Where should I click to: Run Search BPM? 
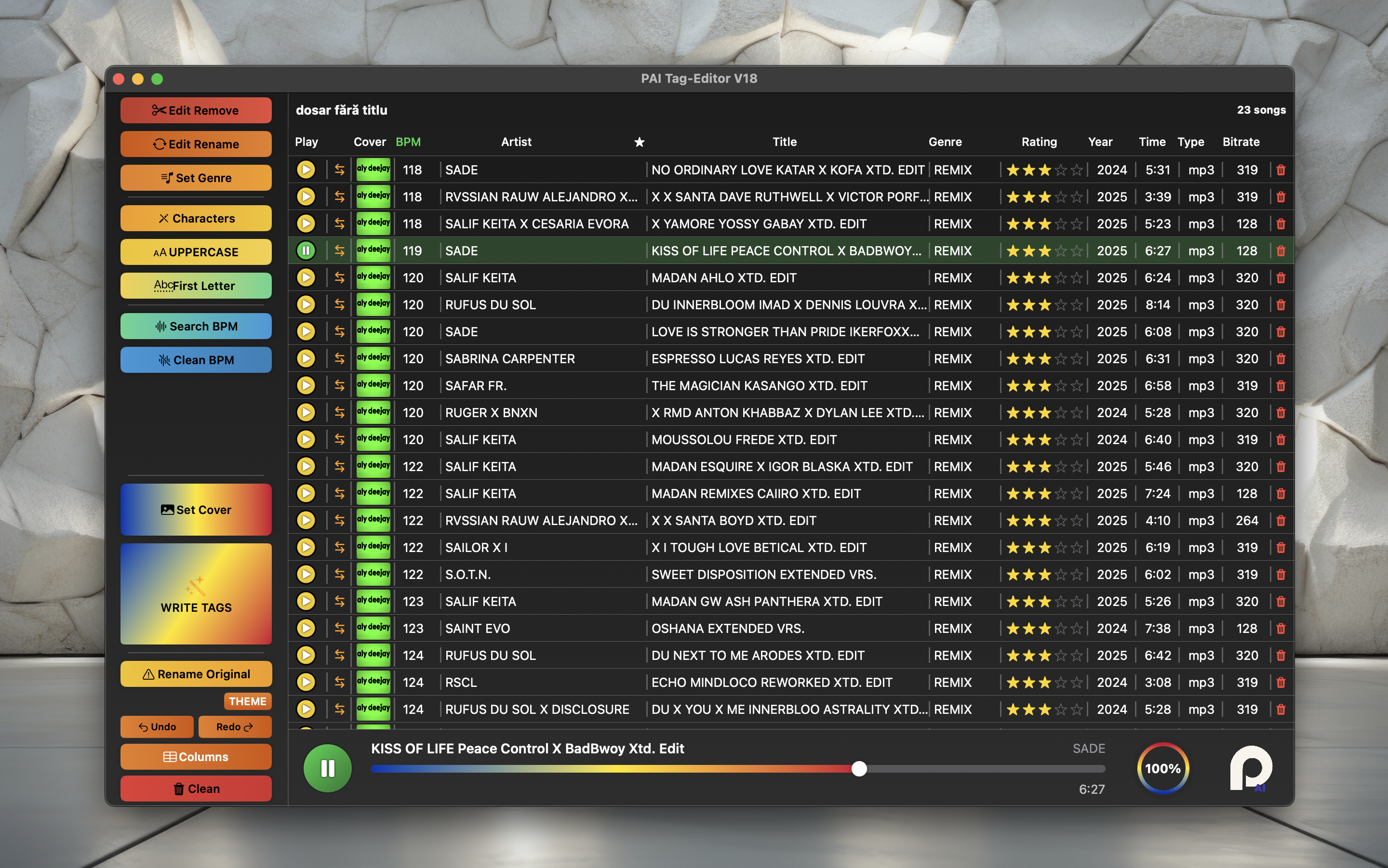click(196, 326)
